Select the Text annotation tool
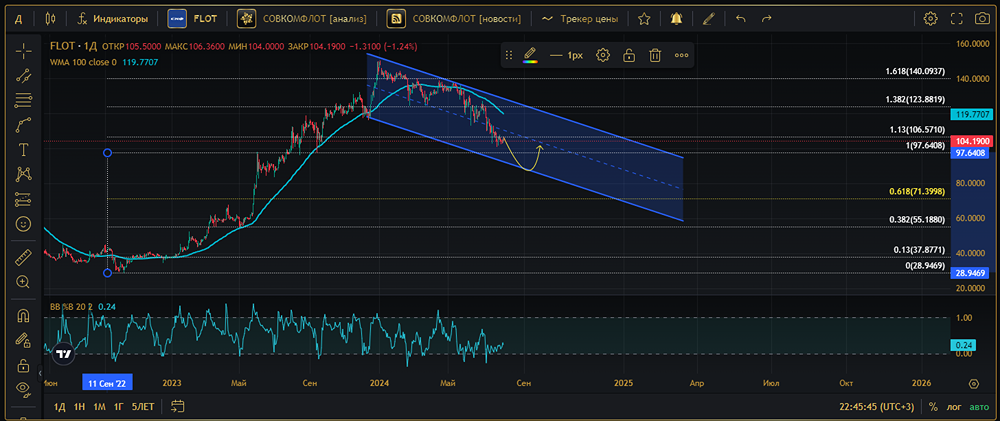The image size is (1000, 421). point(24,150)
